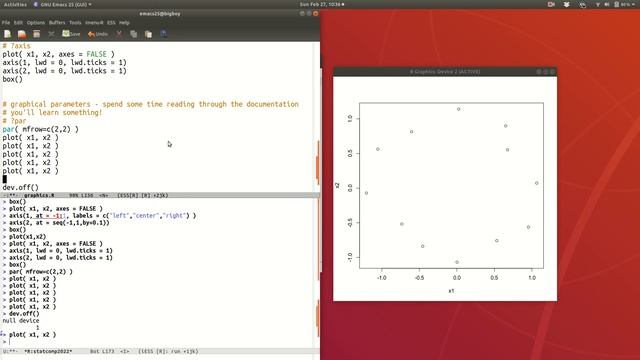This screenshot has width=640, height=360.
Task: Click the '# ?par' comment line
Action: pos(14,121)
